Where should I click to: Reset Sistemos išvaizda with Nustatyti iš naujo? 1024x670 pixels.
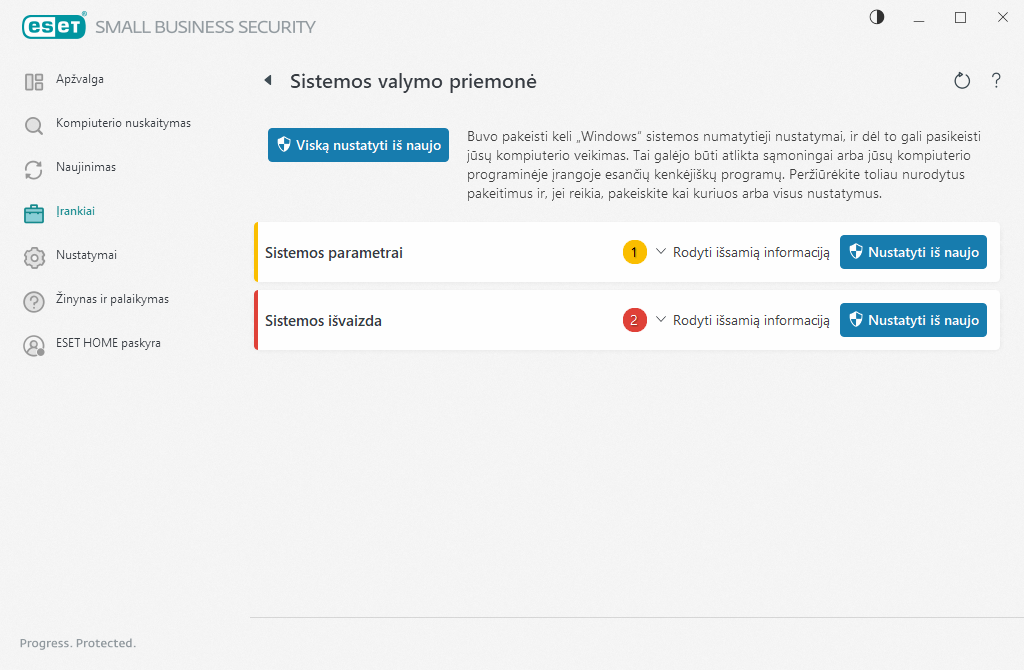click(x=913, y=321)
